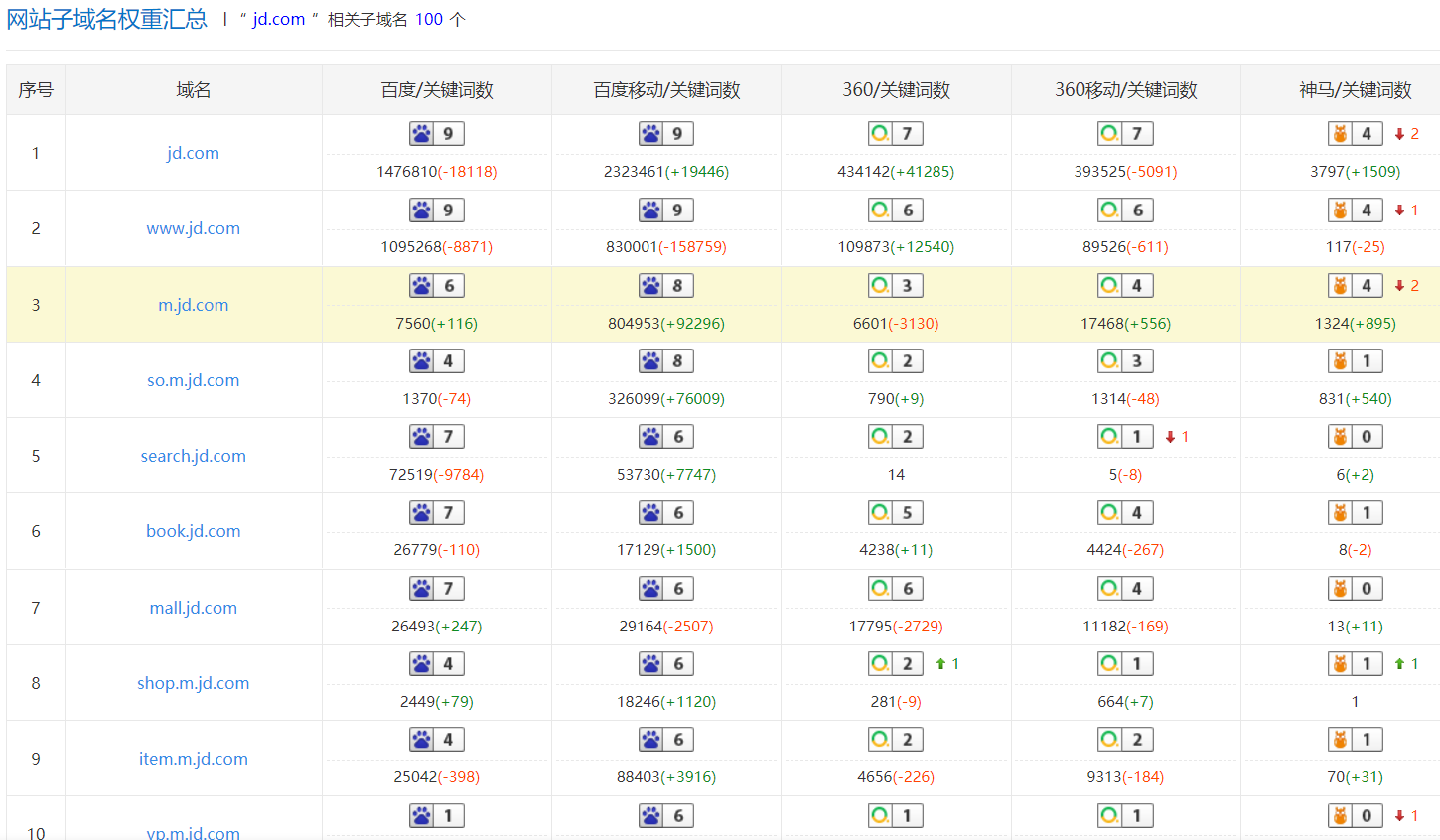Click keyword count 6601(-3130)
Viewport: 1440px width, 840px height.
click(896, 324)
